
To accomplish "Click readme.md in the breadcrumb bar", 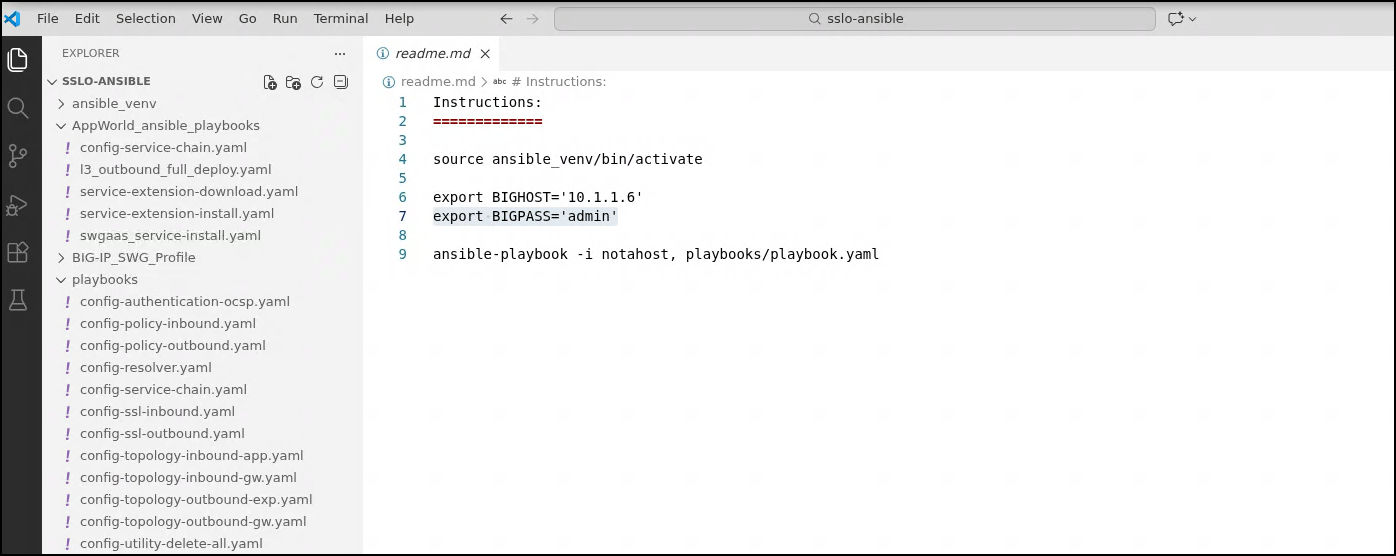I will click(438, 81).
